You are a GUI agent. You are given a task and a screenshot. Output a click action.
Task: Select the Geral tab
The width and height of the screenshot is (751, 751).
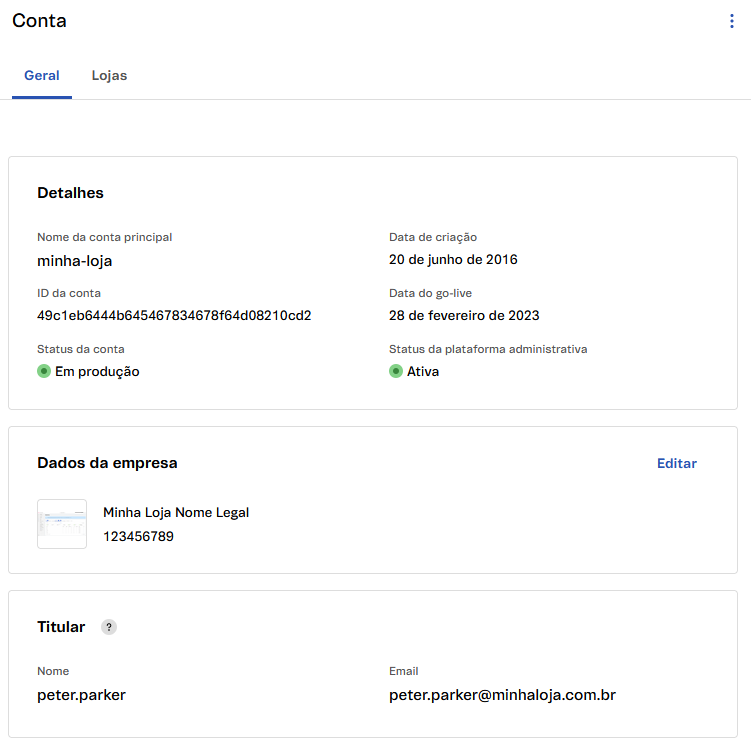(42, 76)
